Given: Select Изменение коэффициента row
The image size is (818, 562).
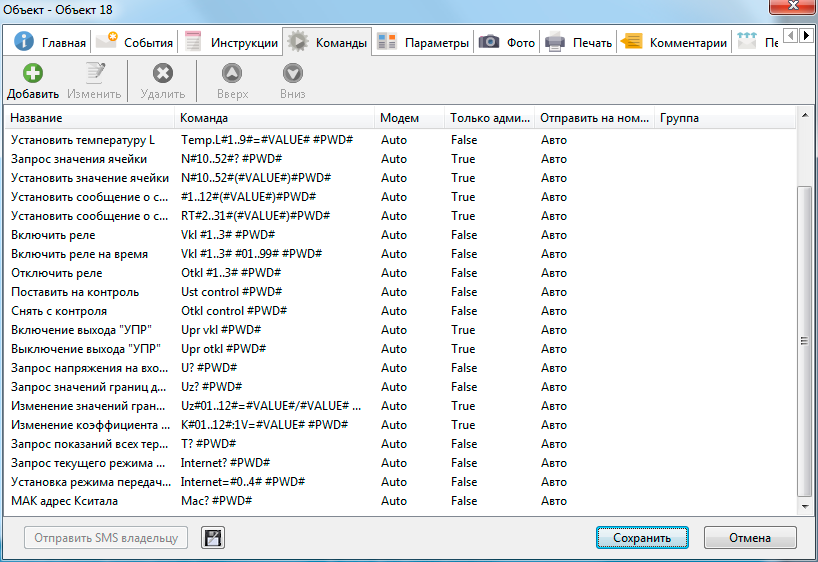Looking at the screenshot, I should 400,425.
